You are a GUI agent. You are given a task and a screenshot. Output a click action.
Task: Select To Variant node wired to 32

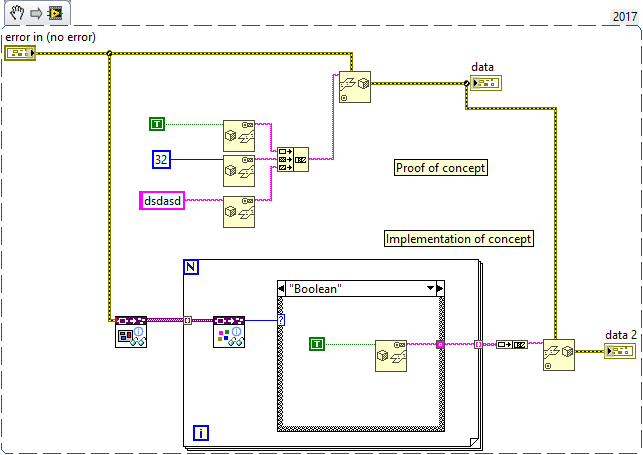[239, 171]
